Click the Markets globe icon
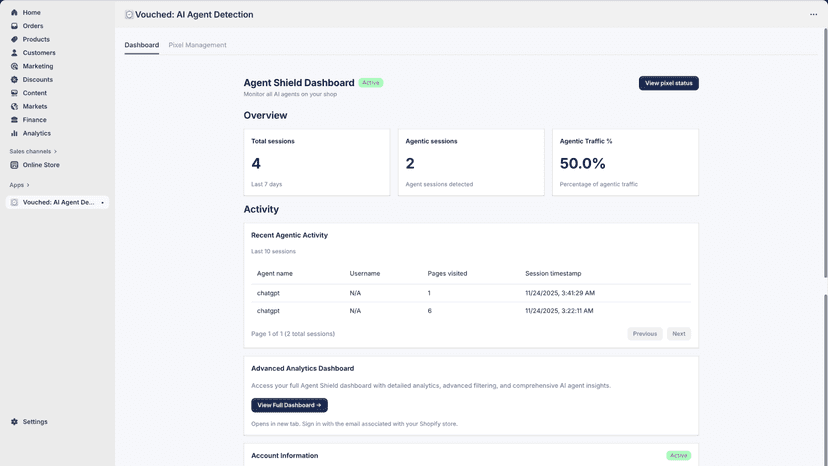The height and width of the screenshot is (466, 828). tap(14, 106)
